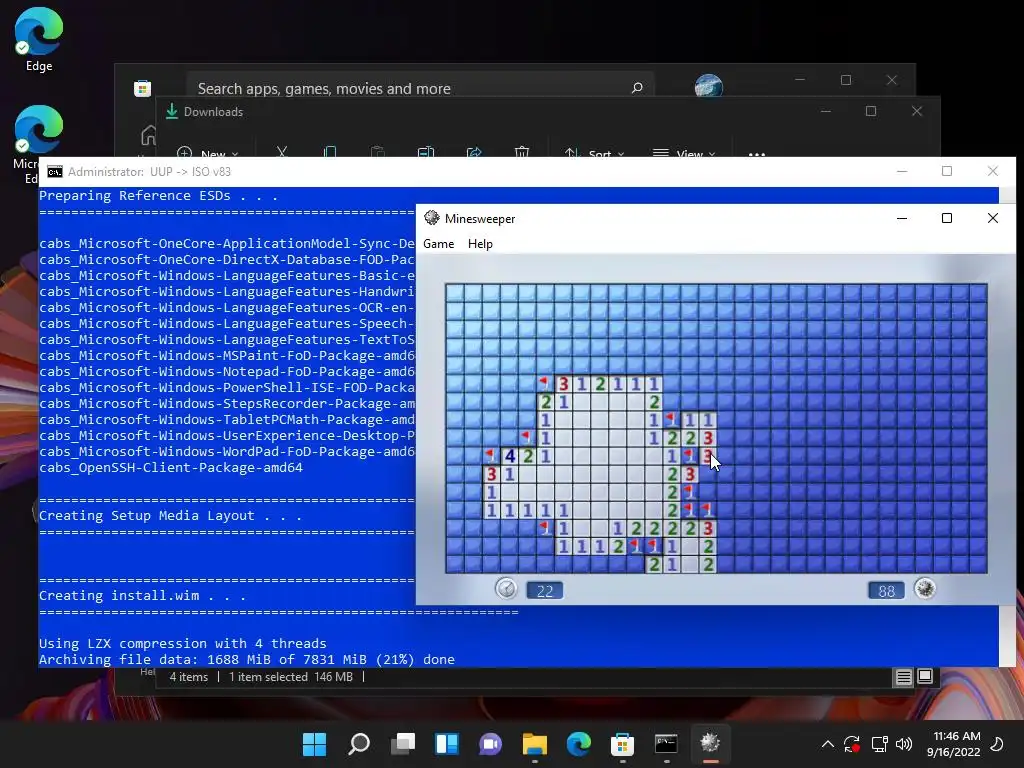Click the Command Prompt title bar icon
1024x768 pixels.
click(x=55, y=172)
